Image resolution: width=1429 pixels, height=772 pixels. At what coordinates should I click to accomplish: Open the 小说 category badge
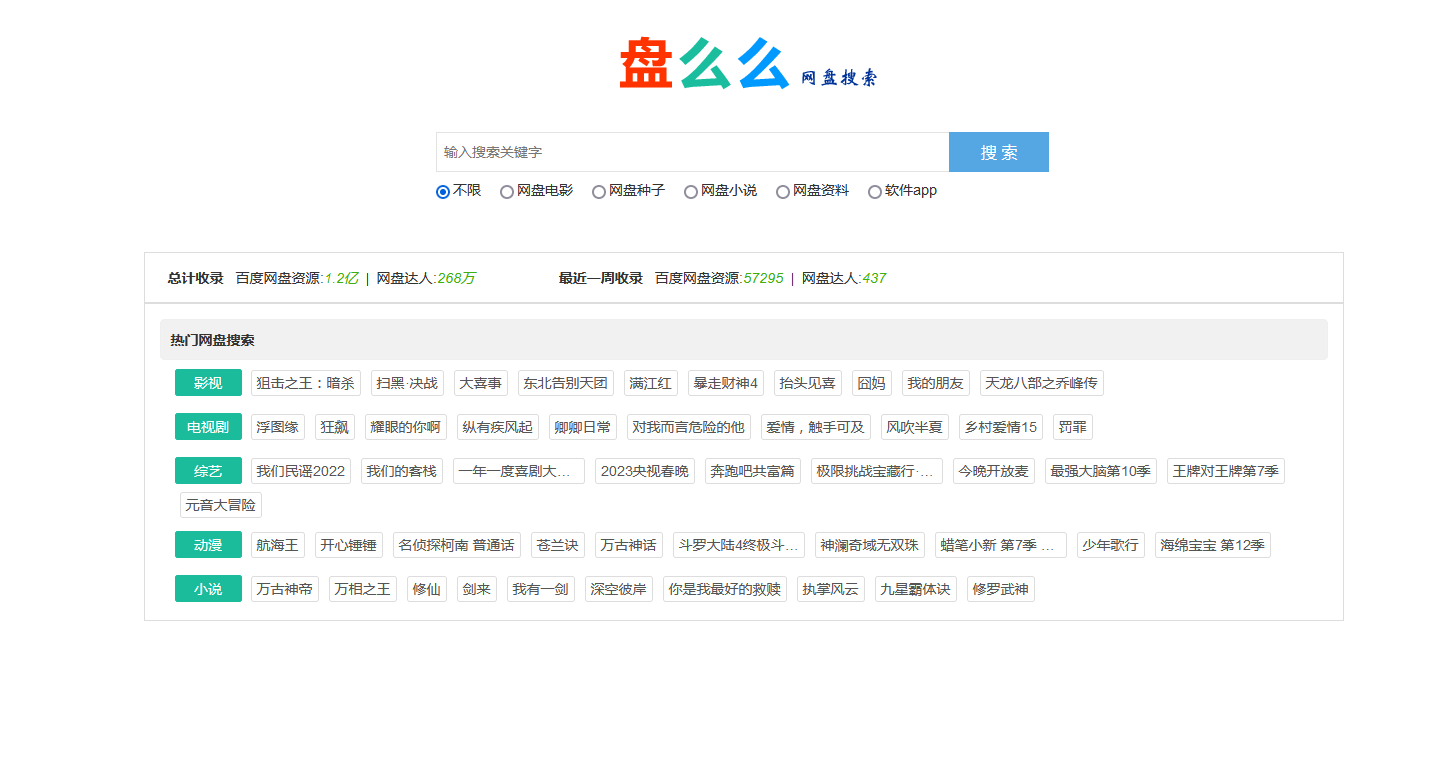208,588
